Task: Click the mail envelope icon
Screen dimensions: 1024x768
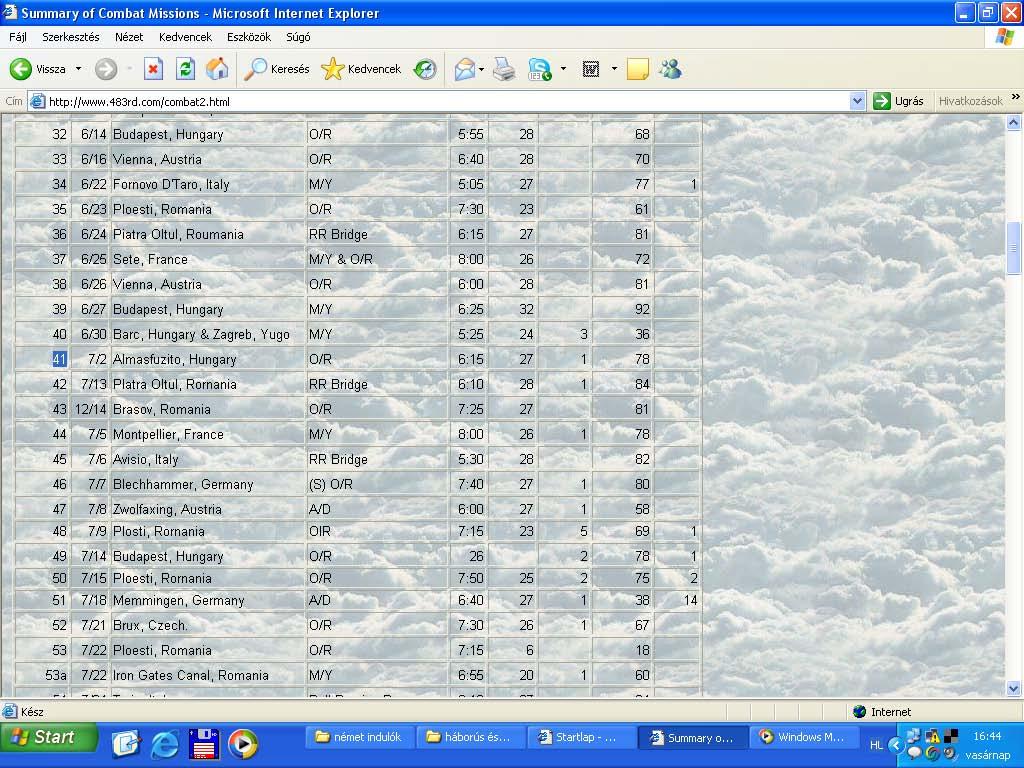Action: pos(464,69)
